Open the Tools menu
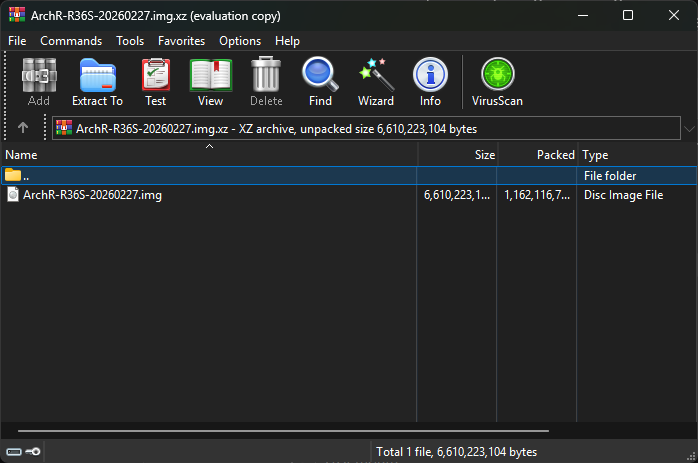The image size is (698, 463). (x=130, y=41)
